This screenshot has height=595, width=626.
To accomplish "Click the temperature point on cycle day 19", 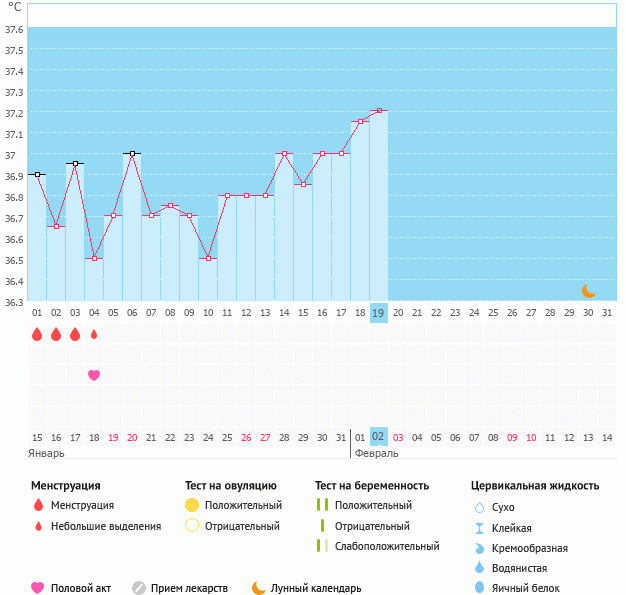I will pos(379,111).
